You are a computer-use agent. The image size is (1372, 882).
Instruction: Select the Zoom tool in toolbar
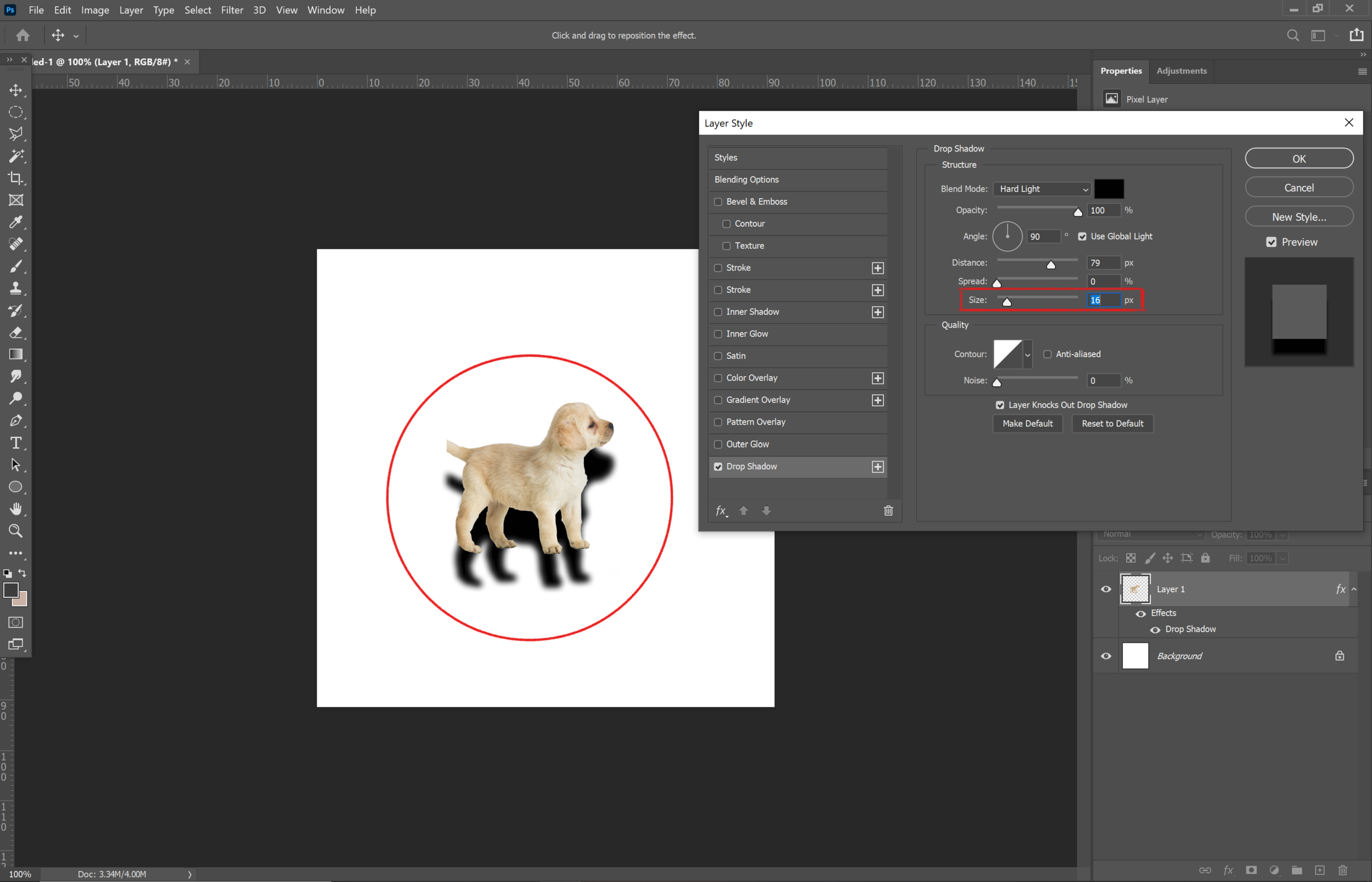[x=16, y=531]
